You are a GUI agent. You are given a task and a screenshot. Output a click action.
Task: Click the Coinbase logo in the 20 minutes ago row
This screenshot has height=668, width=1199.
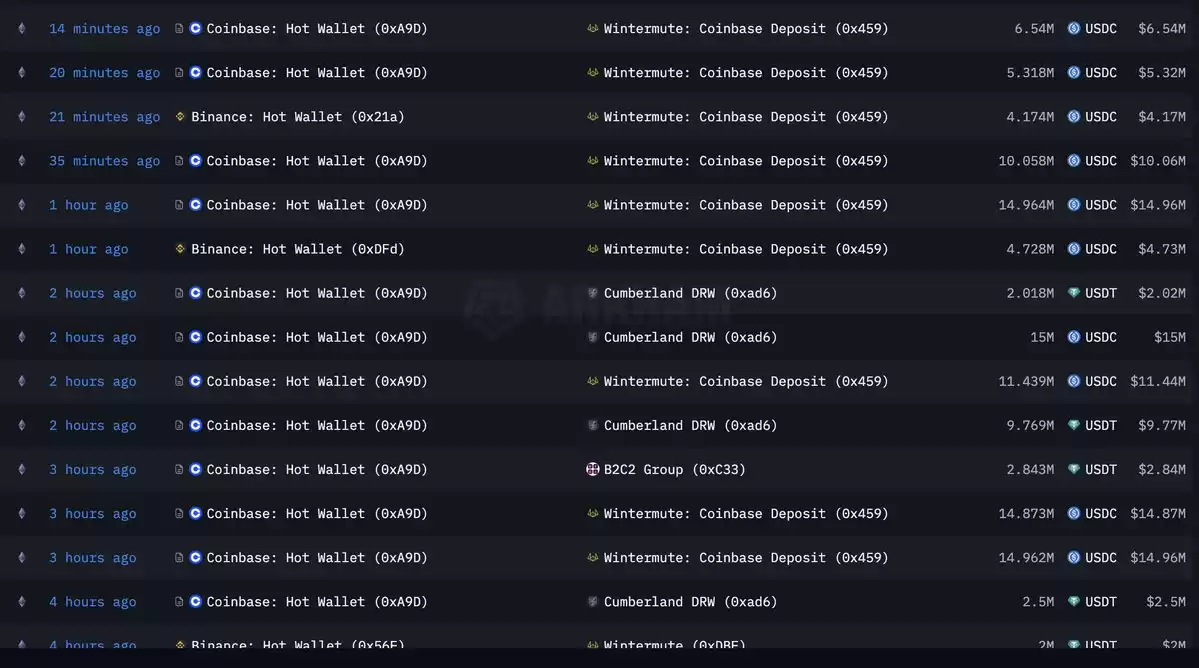coord(196,73)
